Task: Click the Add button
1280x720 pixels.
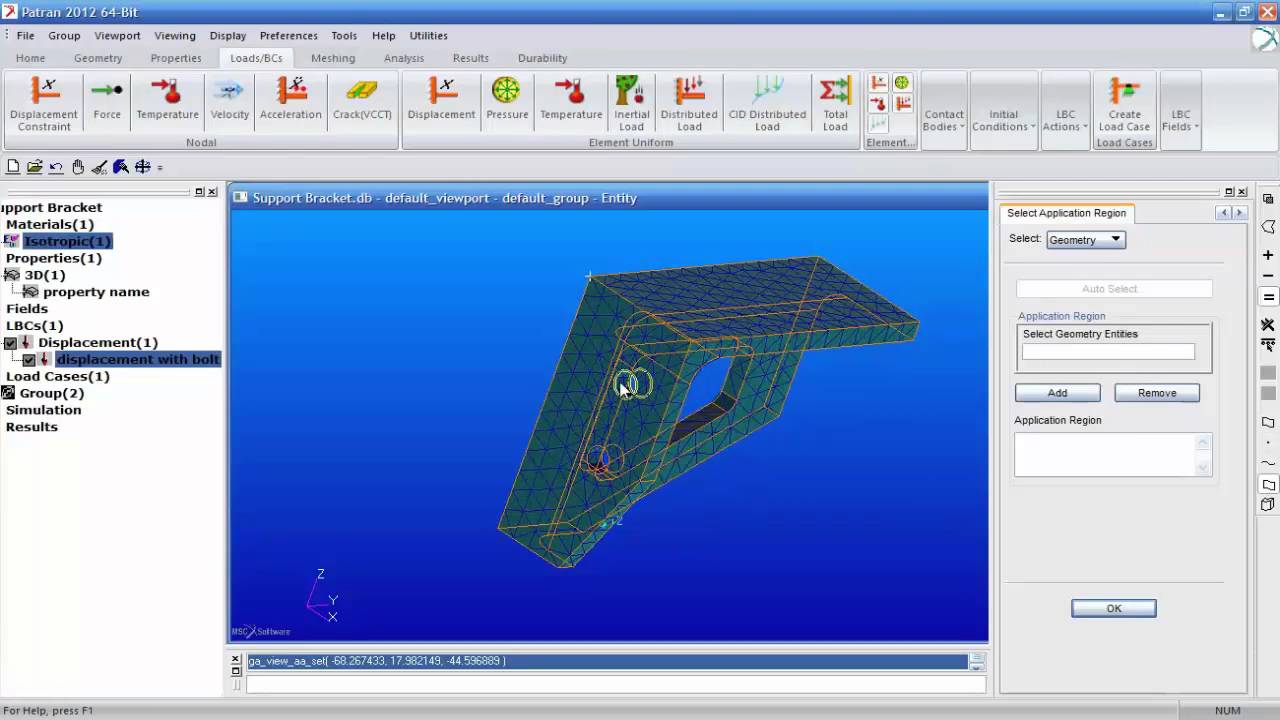Action: [1057, 393]
